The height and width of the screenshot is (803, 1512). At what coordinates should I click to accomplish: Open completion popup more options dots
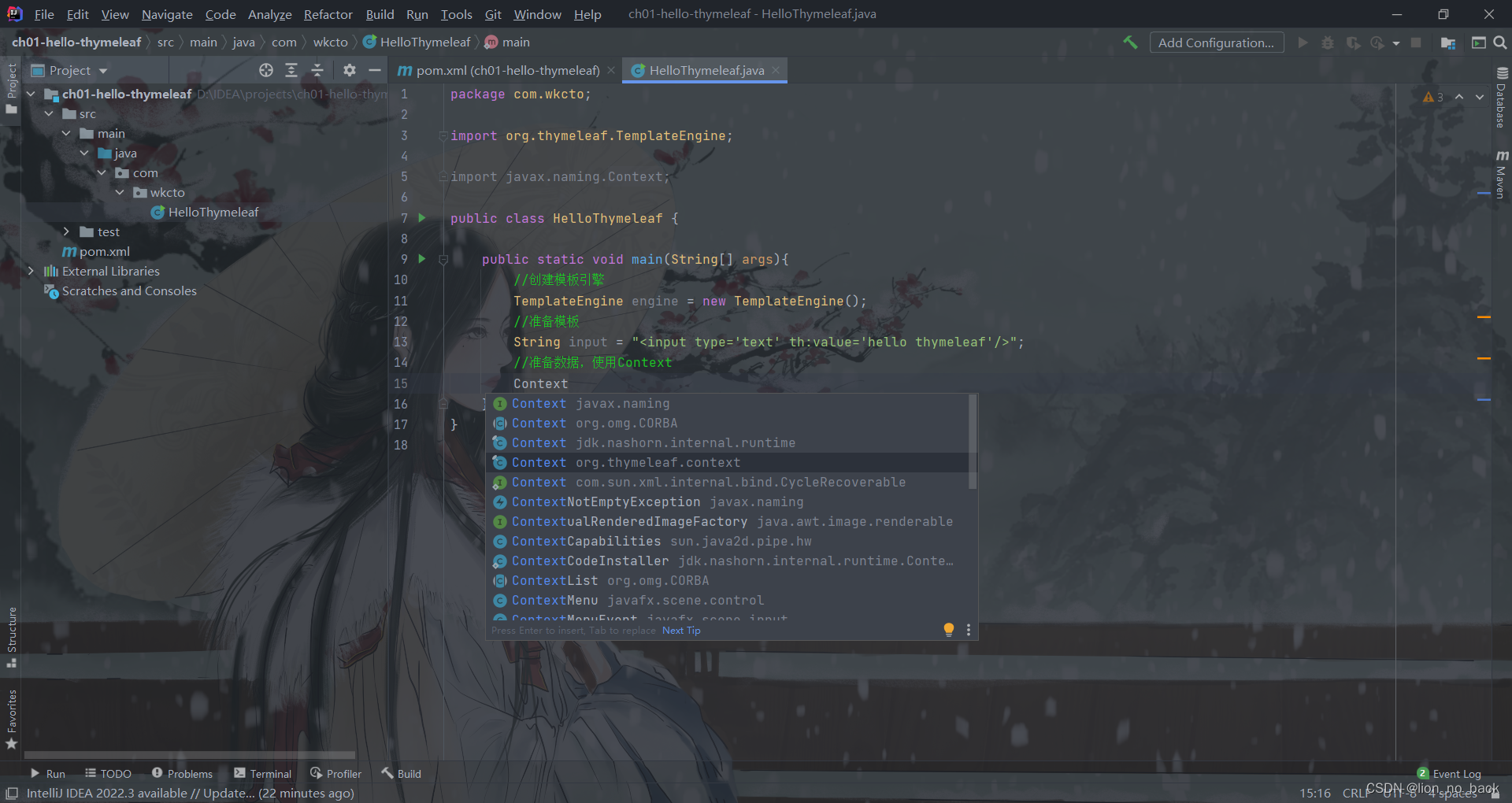click(x=969, y=629)
